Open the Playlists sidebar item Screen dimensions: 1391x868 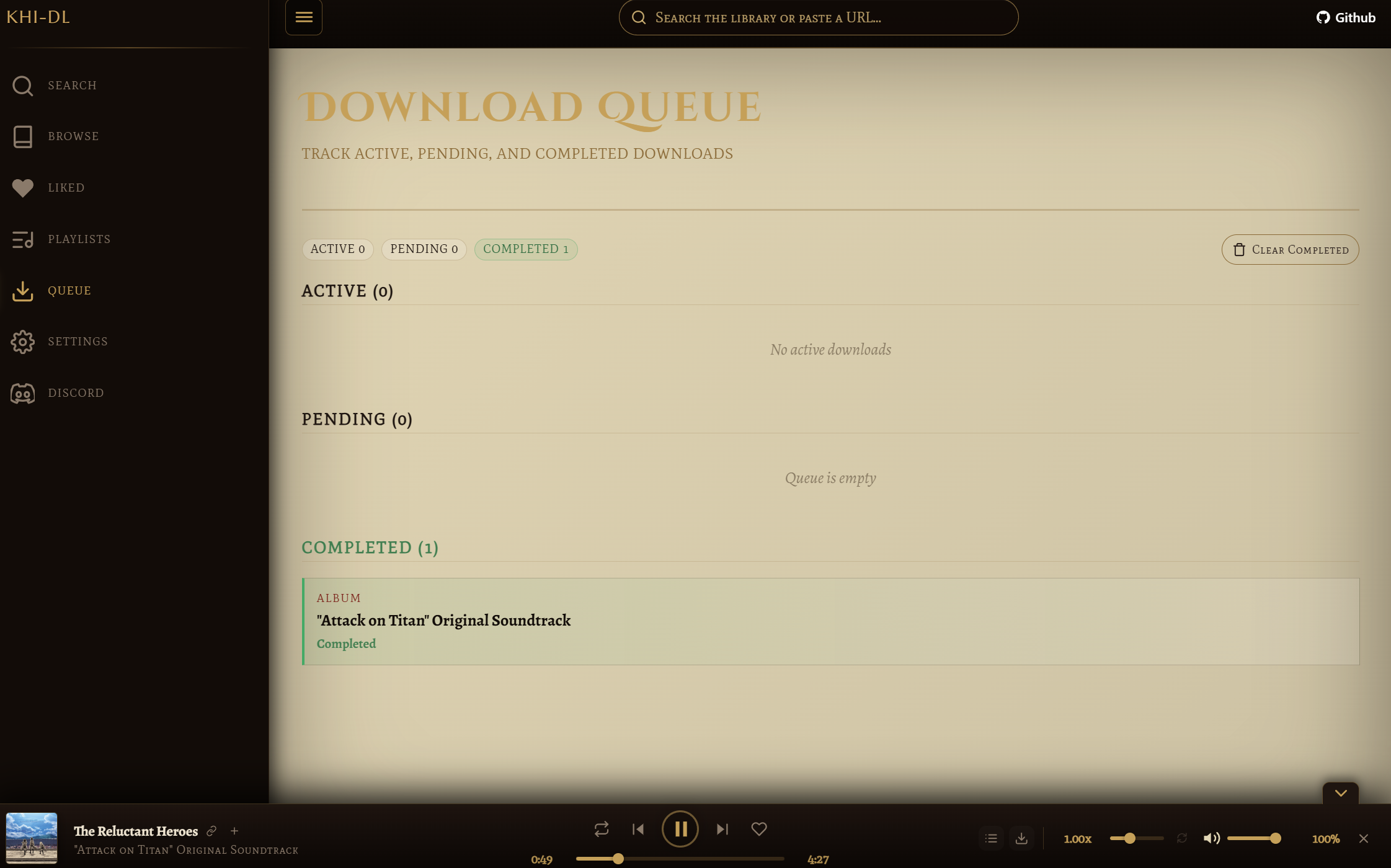tap(79, 239)
